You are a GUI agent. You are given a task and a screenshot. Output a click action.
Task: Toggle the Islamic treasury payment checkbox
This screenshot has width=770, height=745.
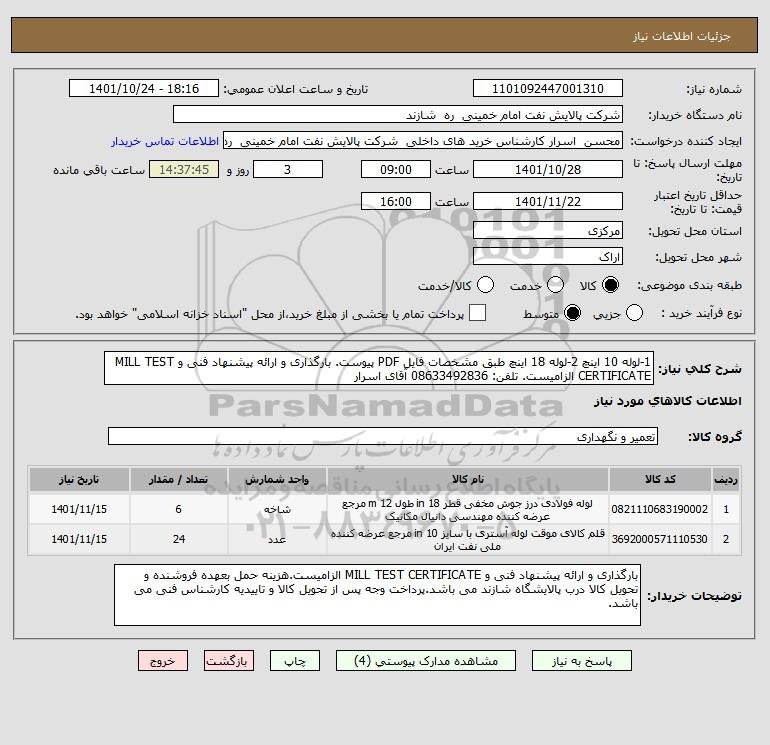click(x=477, y=313)
